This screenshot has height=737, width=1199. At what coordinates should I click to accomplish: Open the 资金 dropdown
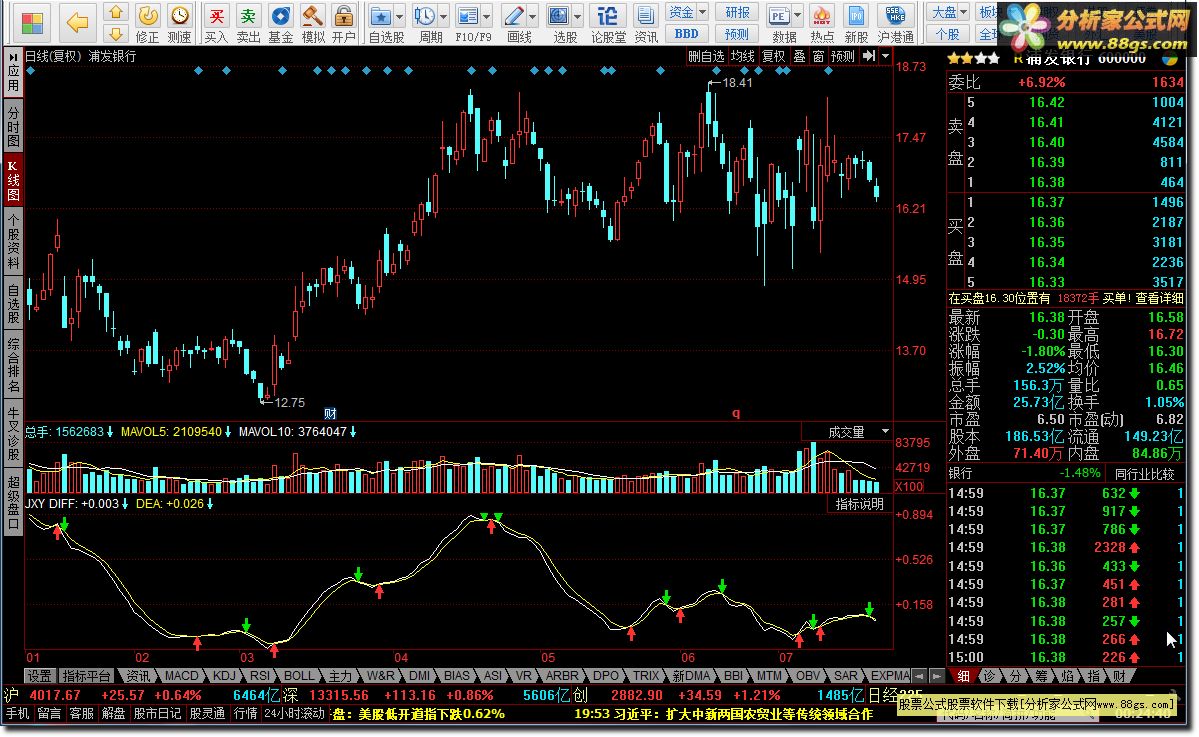point(686,12)
